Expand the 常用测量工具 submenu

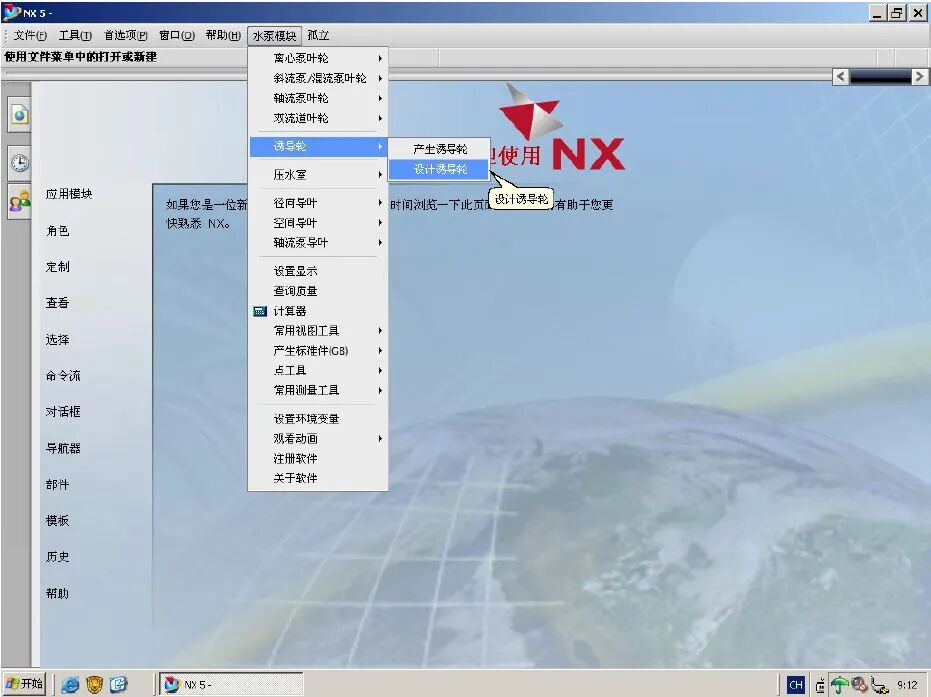(x=318, y=390)
